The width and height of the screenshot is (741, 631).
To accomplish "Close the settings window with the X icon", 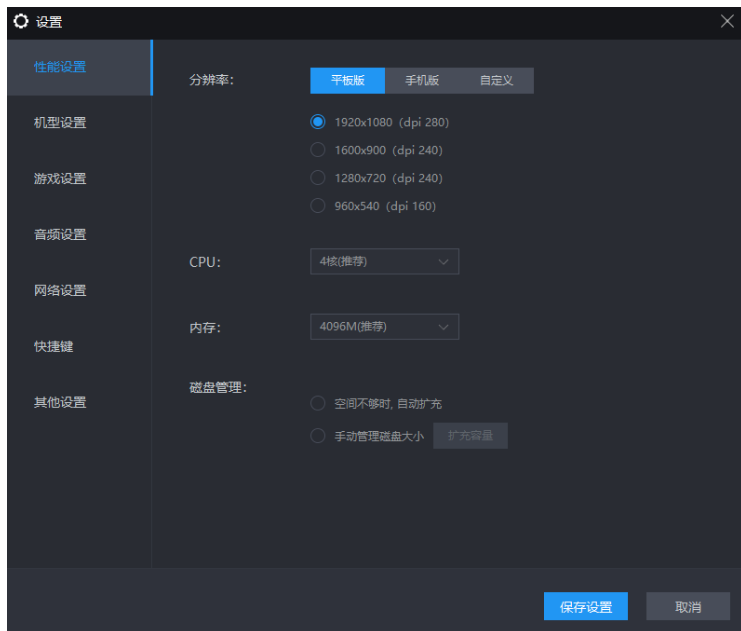I will (x=727, y=21).
